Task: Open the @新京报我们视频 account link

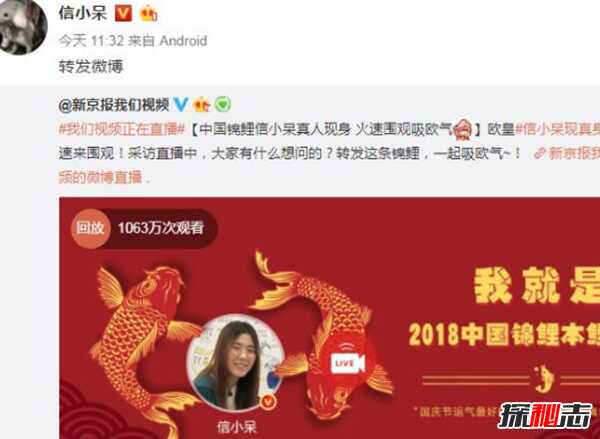Action: point(114,104)
